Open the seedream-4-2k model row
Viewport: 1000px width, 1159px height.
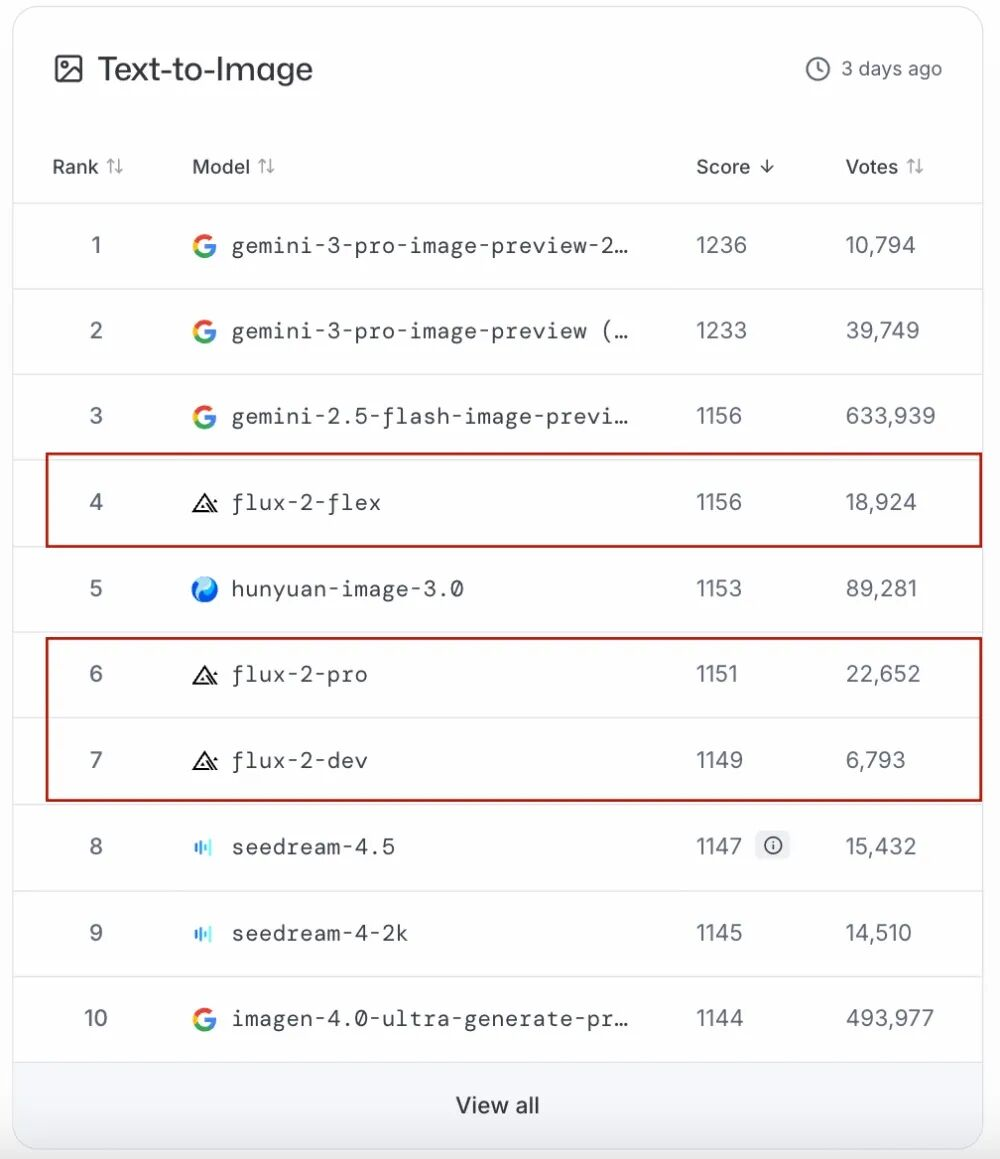pos(319,933)
